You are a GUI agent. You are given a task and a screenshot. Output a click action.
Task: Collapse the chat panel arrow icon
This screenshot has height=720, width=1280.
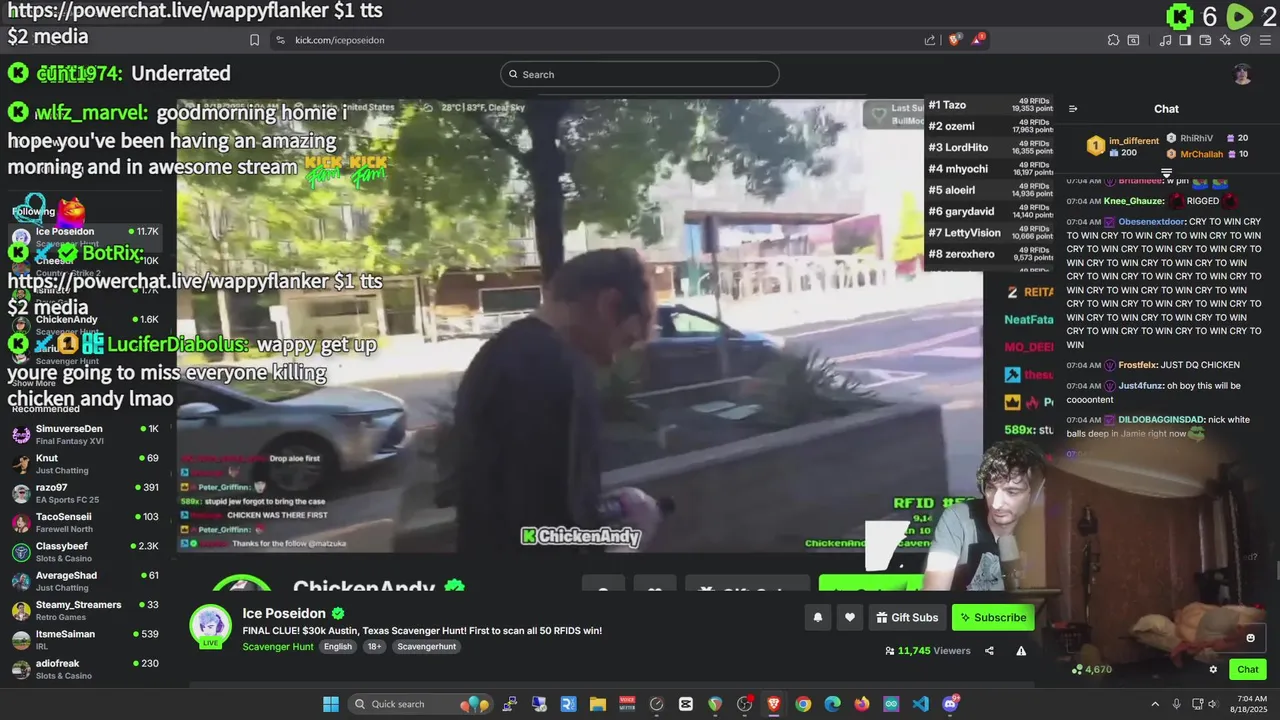click(1073, 109)
